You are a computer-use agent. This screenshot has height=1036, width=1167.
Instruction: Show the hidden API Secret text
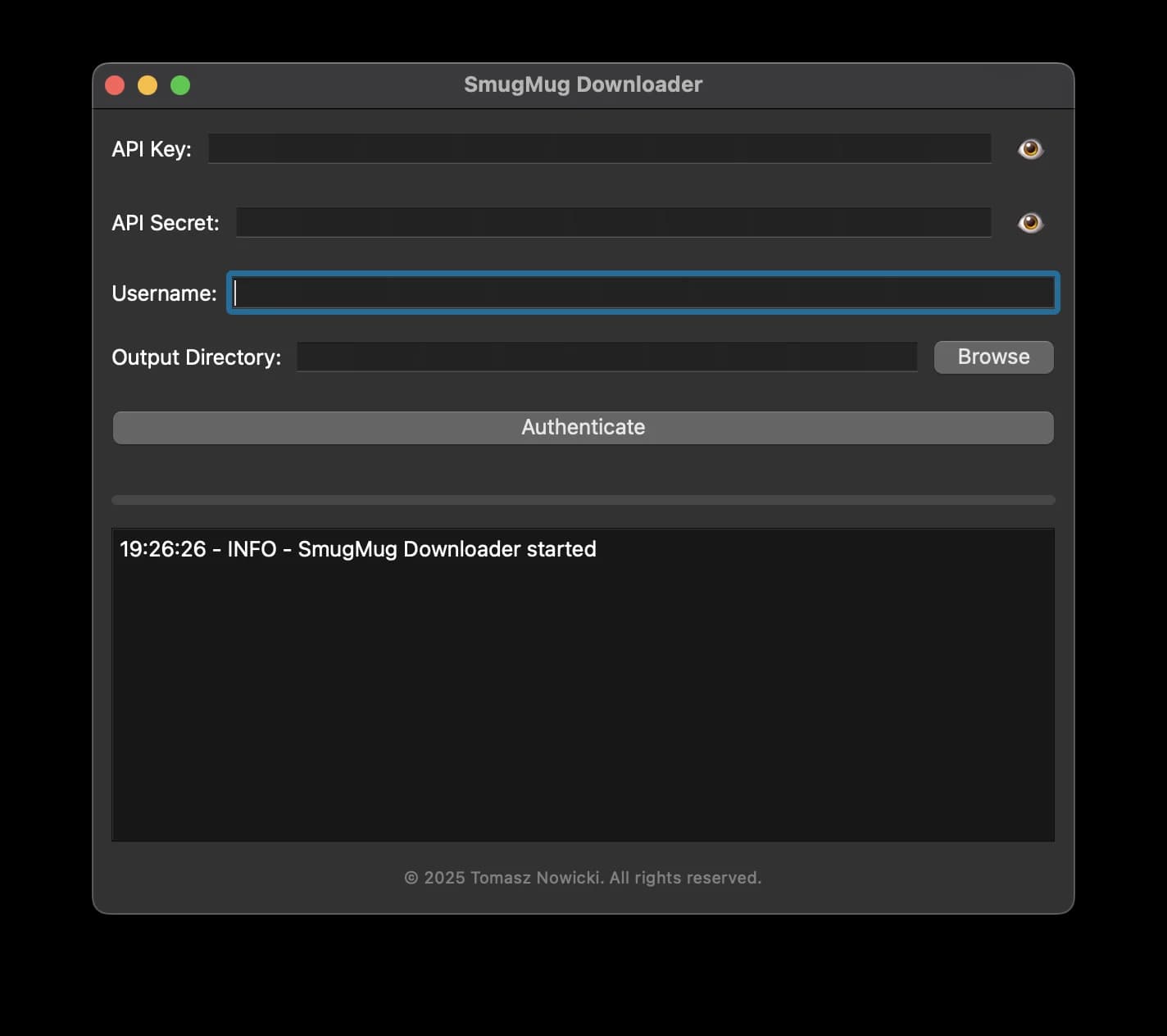[x=1030, y=222]
